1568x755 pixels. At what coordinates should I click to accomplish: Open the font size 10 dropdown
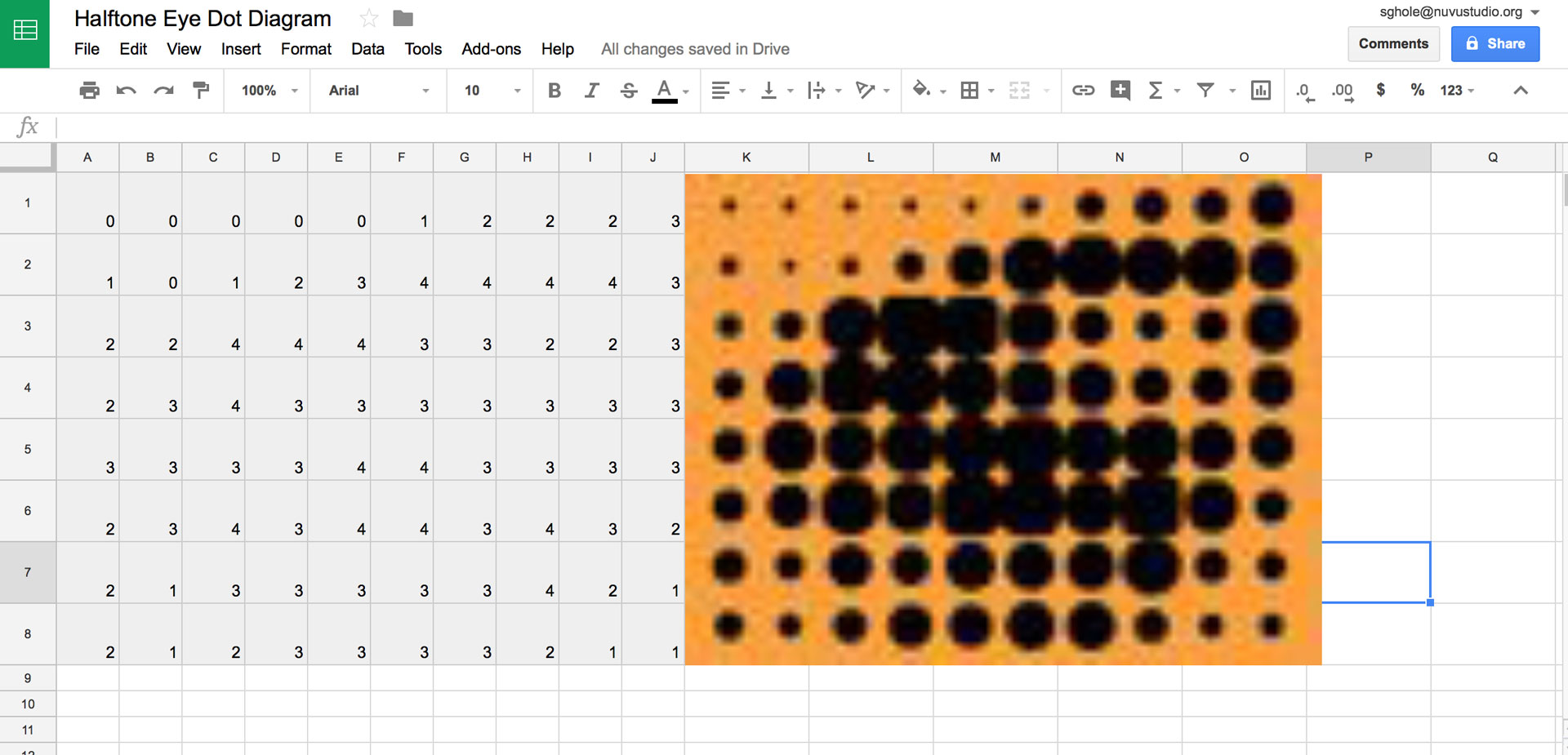pyautogui.click(x=492, y=91)
